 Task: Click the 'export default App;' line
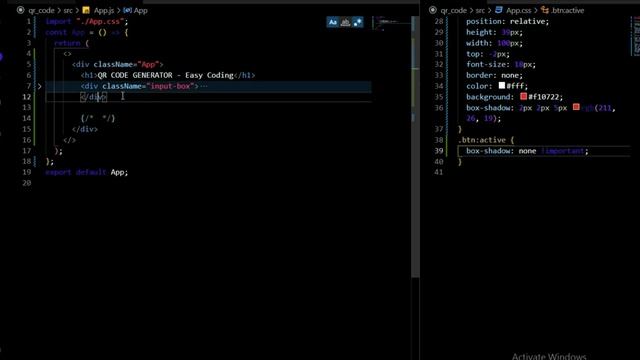pos(87,172)
